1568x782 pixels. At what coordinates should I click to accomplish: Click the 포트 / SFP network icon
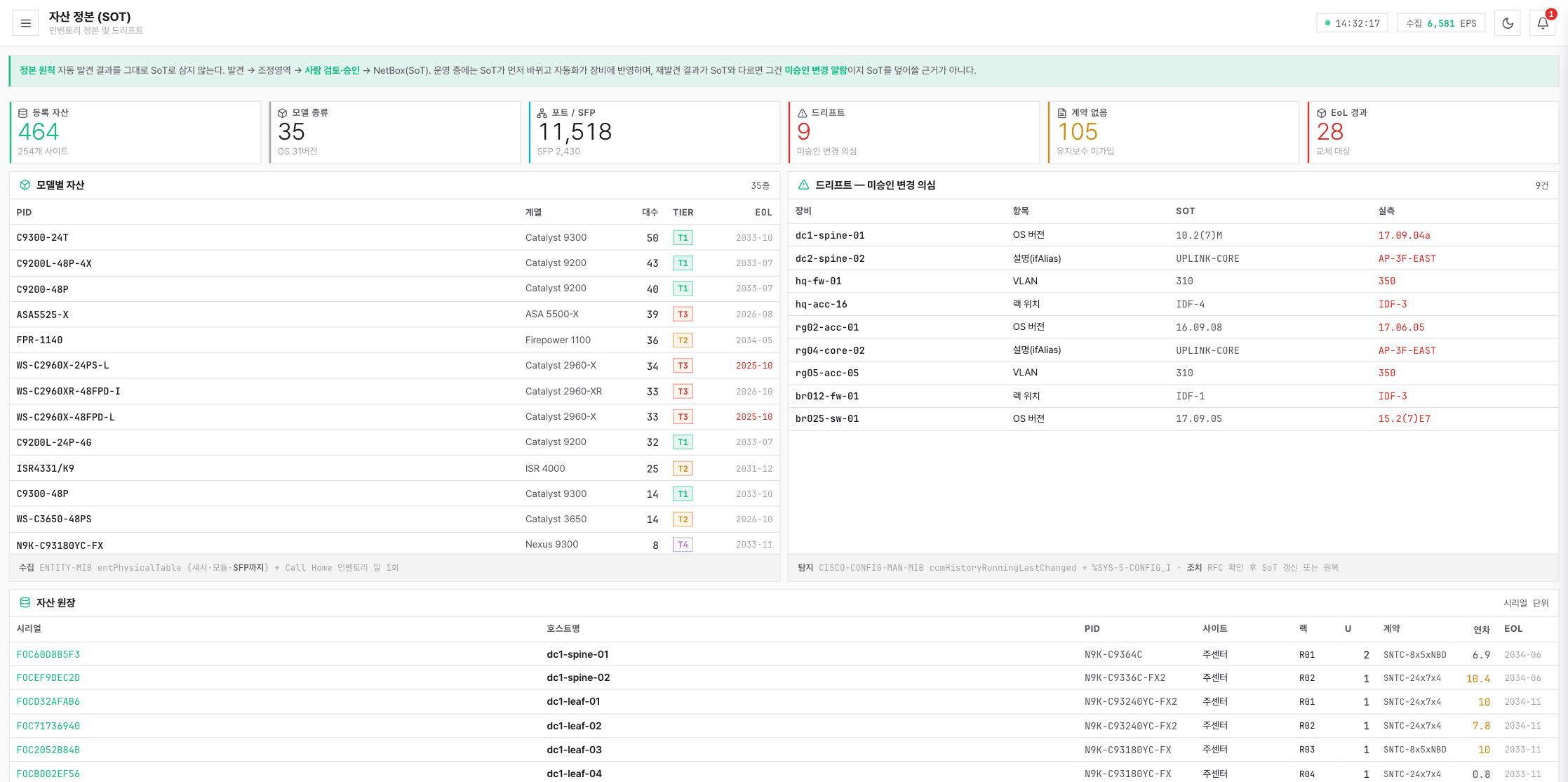[x=542, y=113]
